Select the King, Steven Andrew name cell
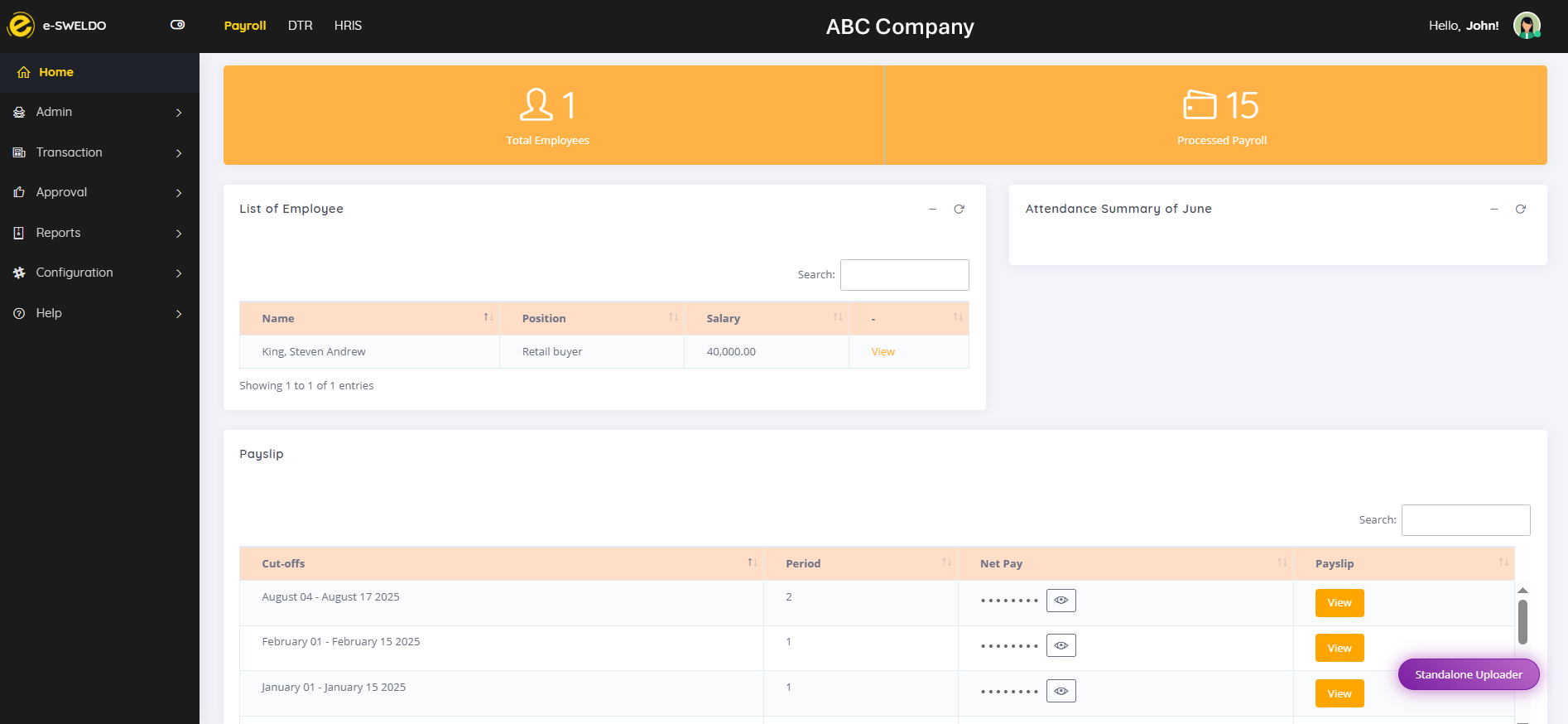The image size is (1568, 724). [369, 352]
